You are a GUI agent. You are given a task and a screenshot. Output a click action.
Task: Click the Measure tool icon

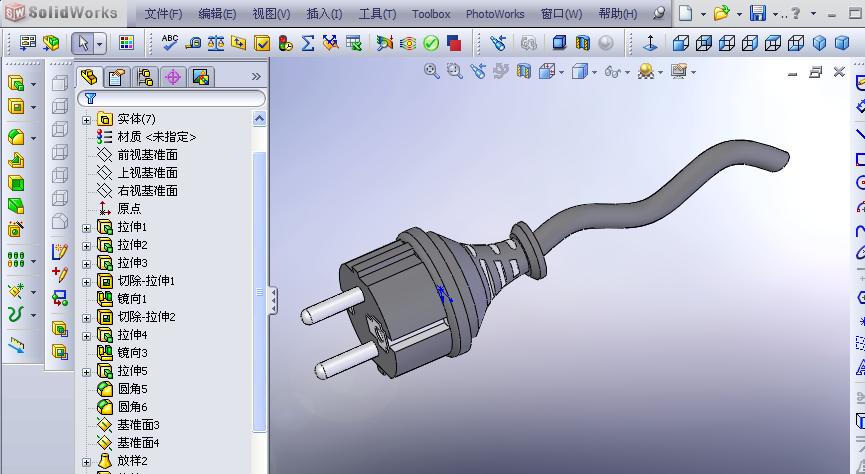(x=193, y=43)
